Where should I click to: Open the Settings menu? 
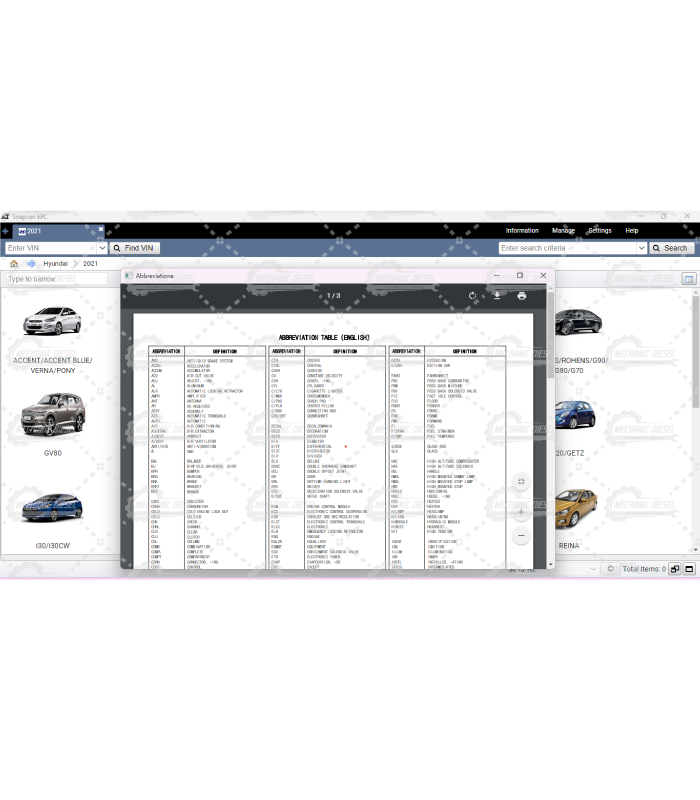pos(599,231)
